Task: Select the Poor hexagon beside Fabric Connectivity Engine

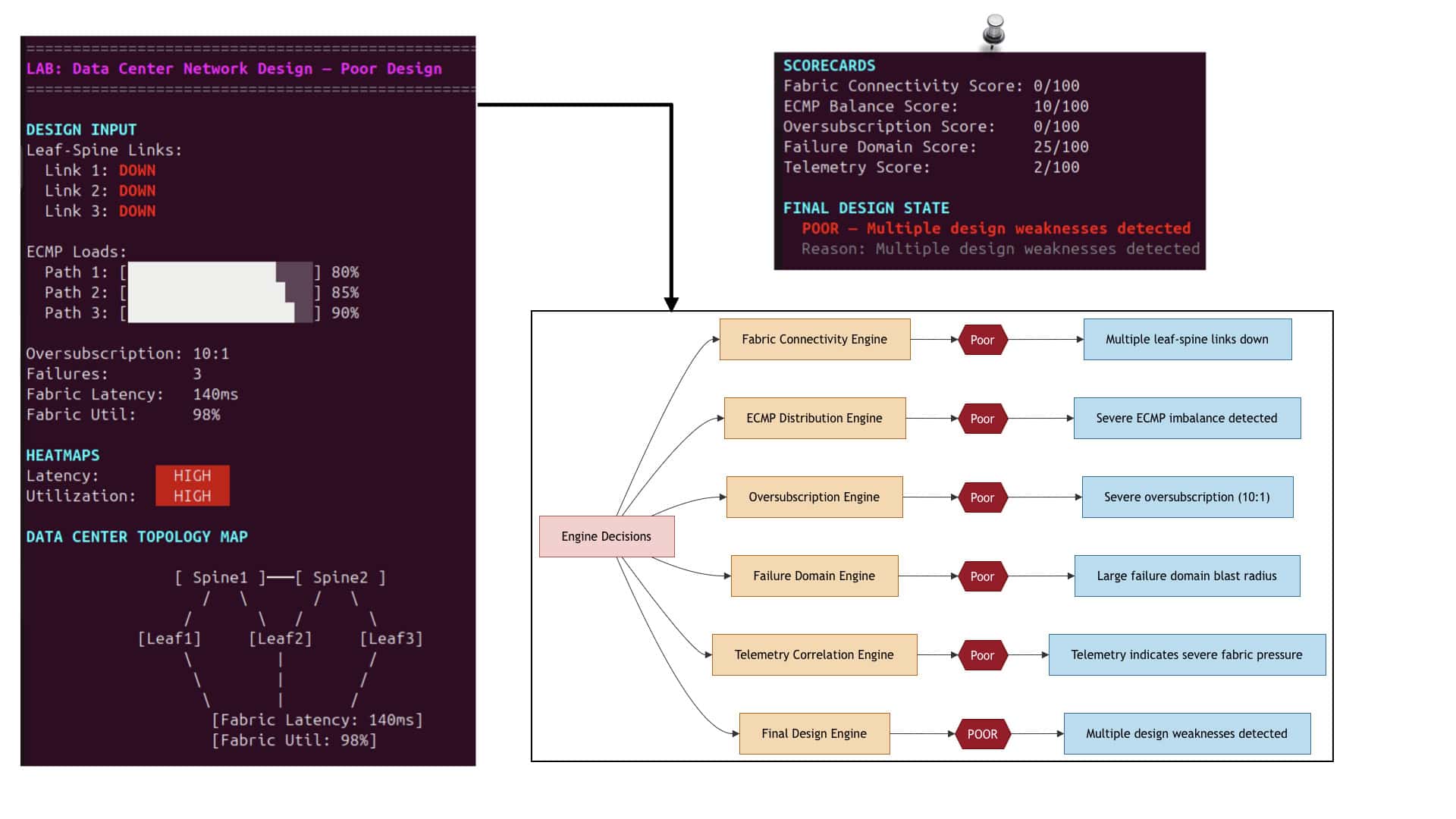Action: pos(982,340)
